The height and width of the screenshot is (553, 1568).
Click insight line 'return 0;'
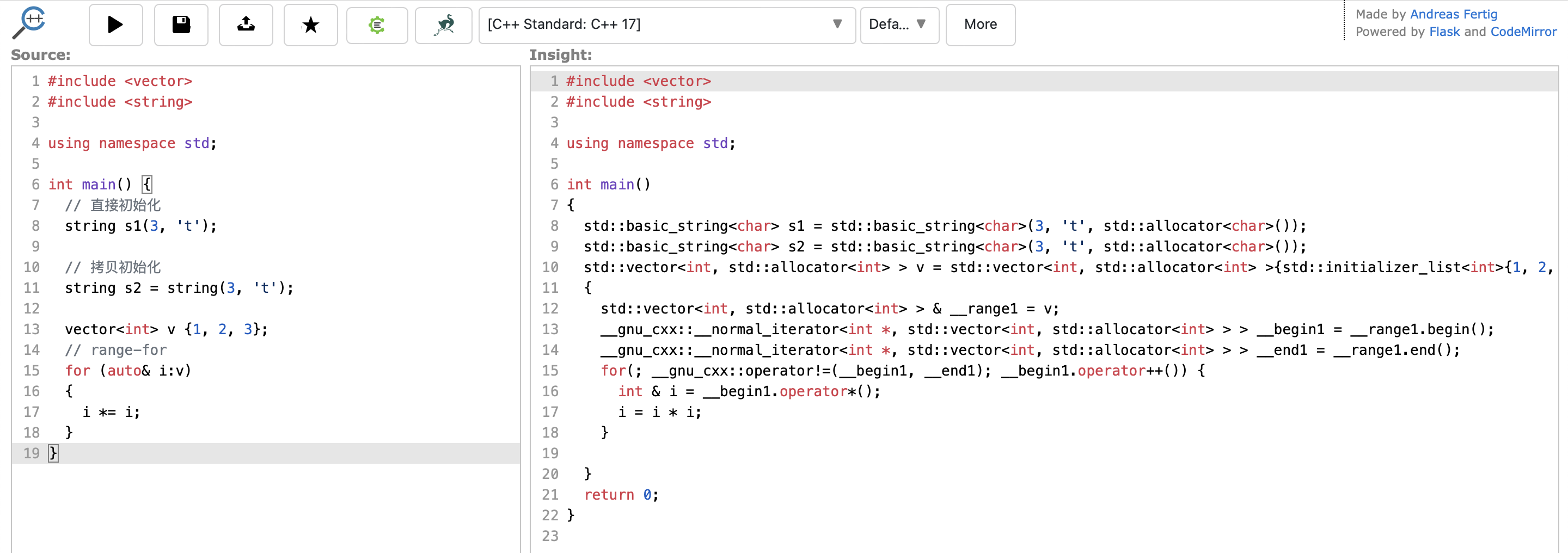(621, 495)
